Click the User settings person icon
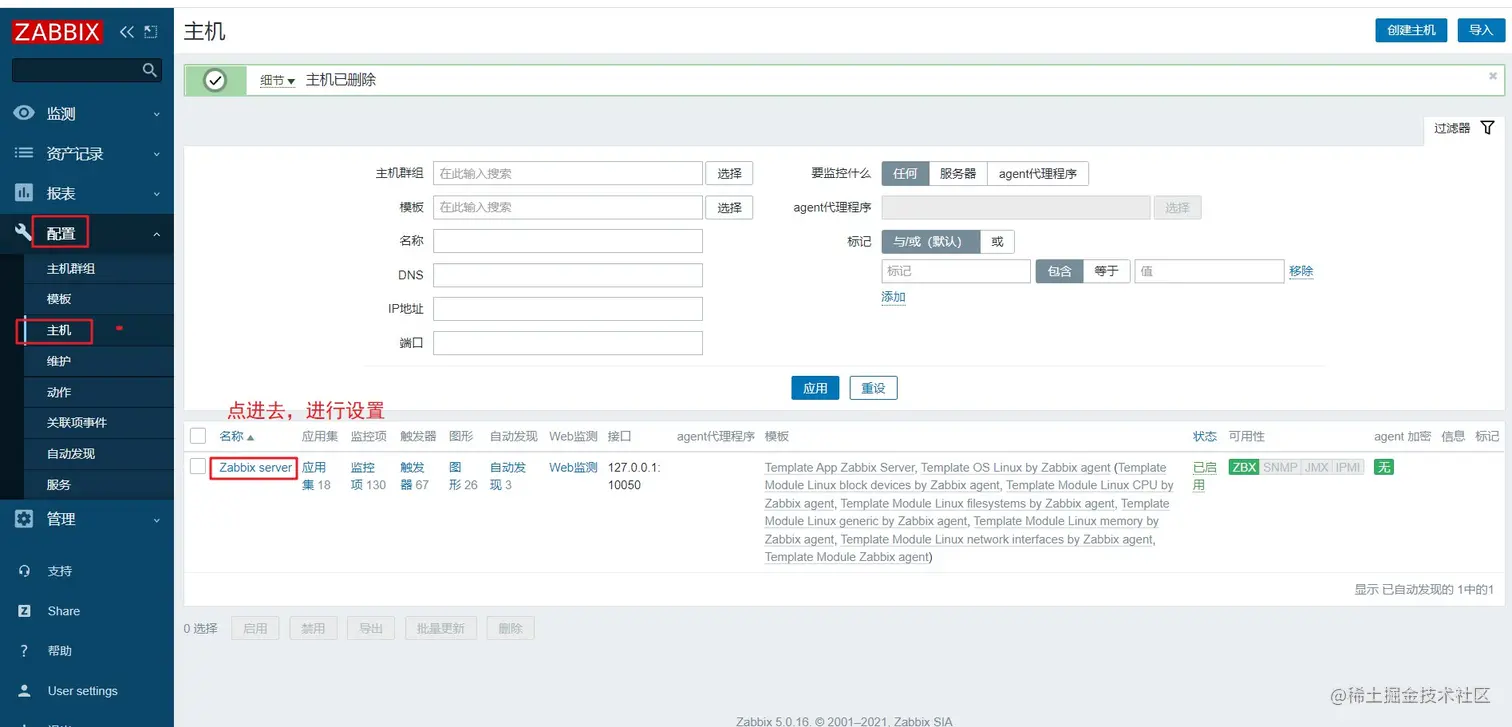The image size is (1512, 727). pos(25,691)
